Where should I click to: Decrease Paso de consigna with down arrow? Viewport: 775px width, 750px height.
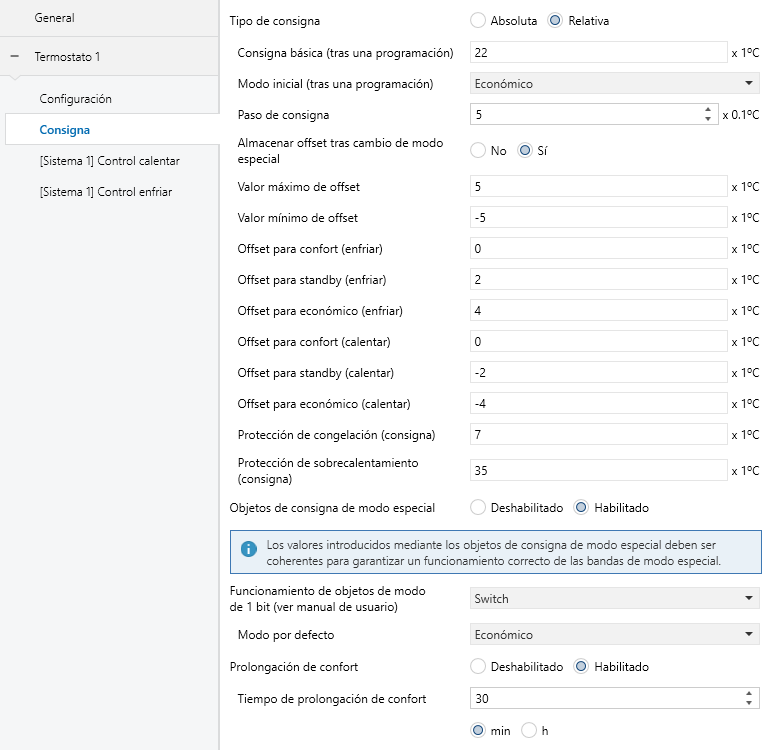tap(708, 119)
